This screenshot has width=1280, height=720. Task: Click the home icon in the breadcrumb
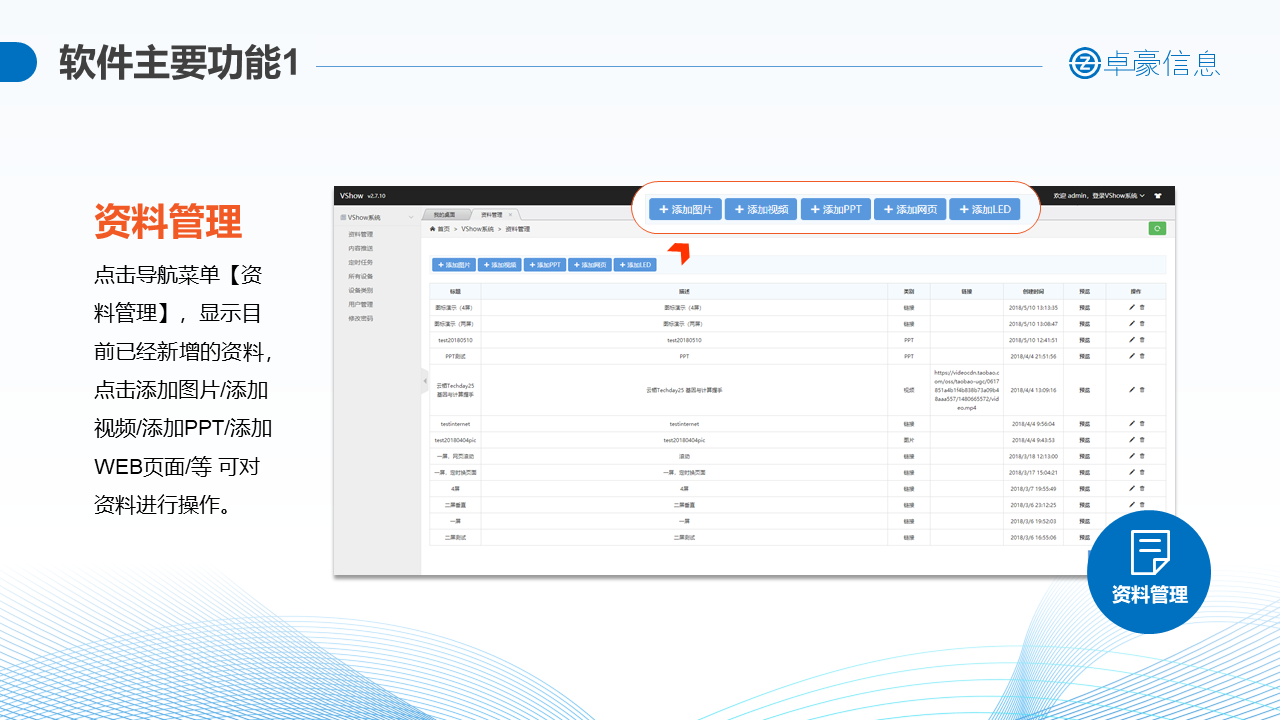coord(433,229)
